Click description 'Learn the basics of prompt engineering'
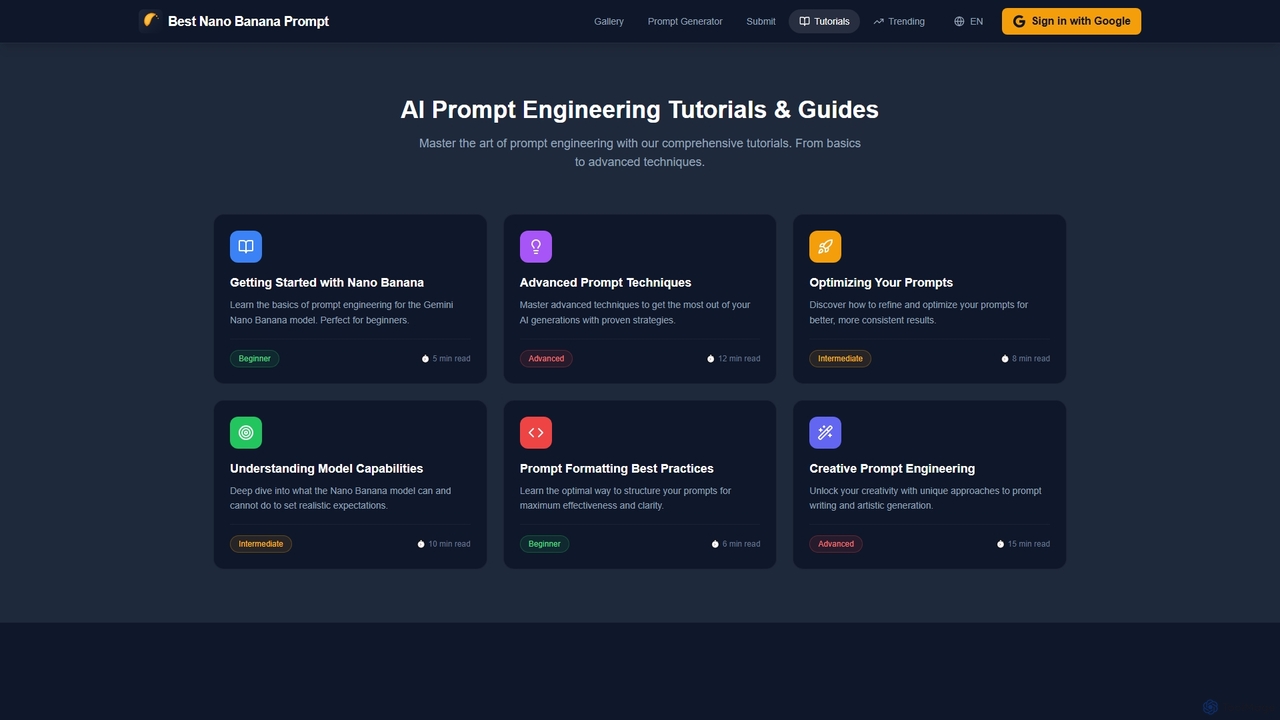 [x=341, y=312]
